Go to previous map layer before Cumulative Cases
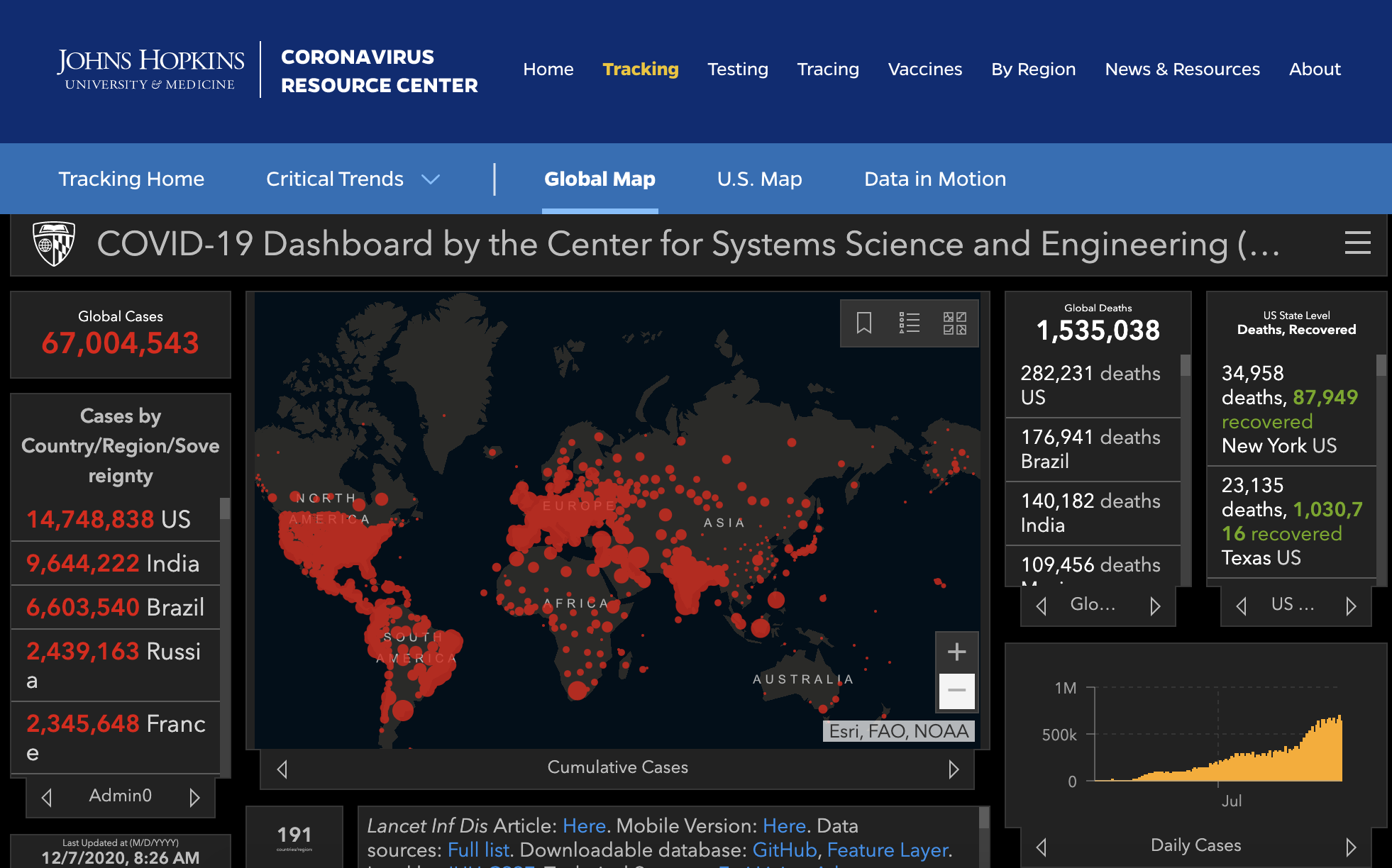Screen dimensions: 1392x868 point(282,769)
